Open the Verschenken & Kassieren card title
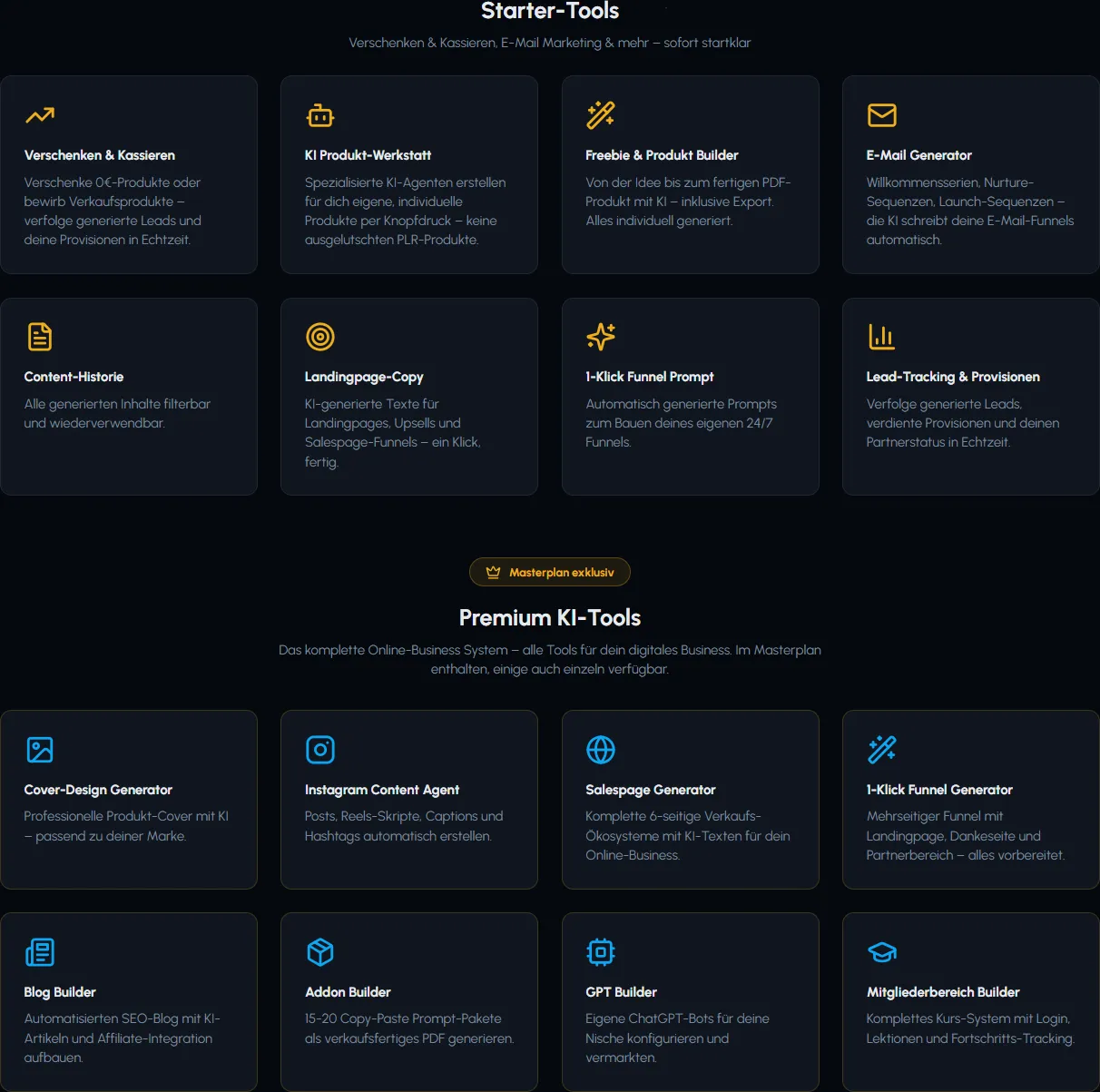Viewport: 1100px width, 1092px height. (x=100, y=155)
